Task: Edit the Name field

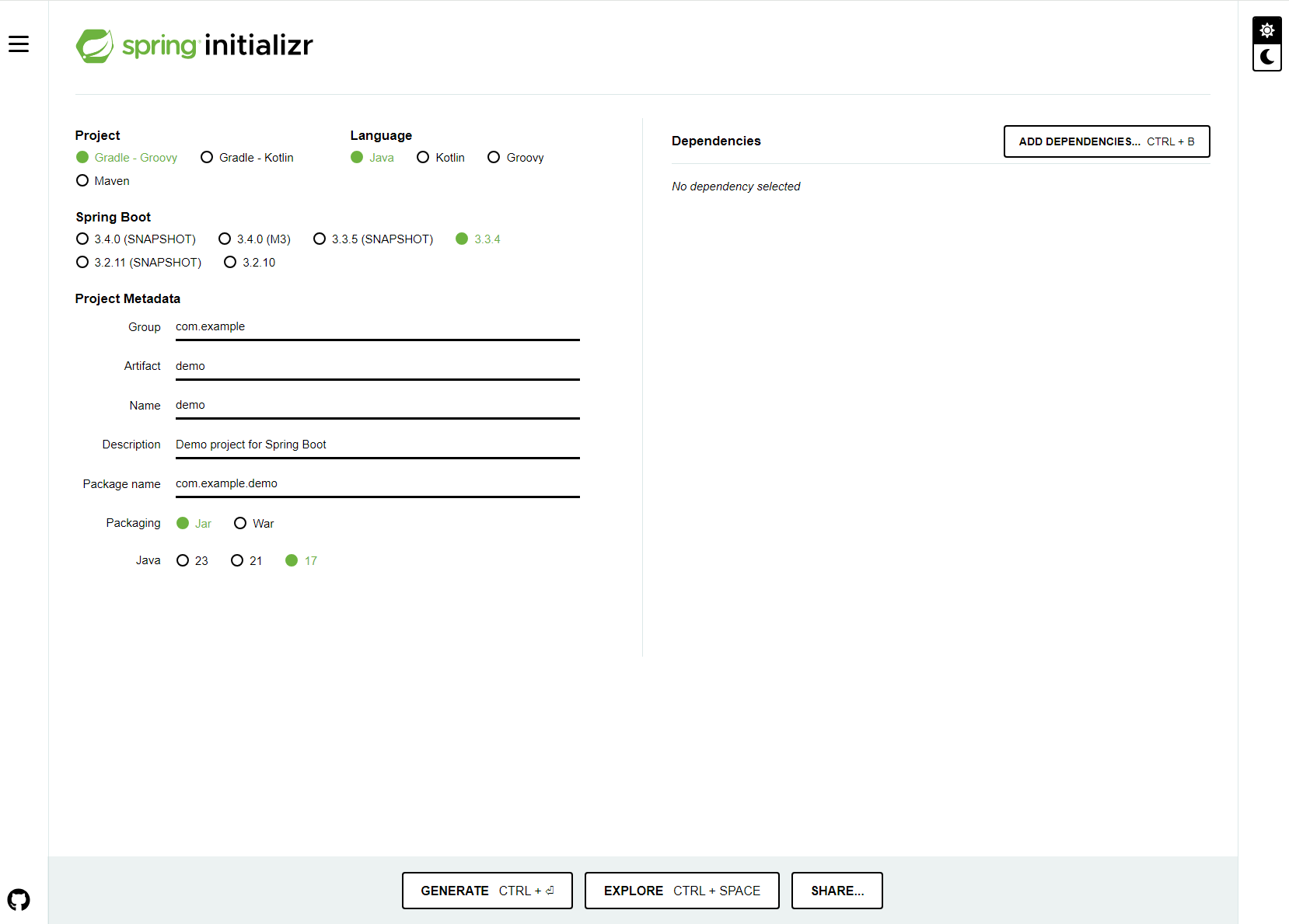Action: (378, 406)
